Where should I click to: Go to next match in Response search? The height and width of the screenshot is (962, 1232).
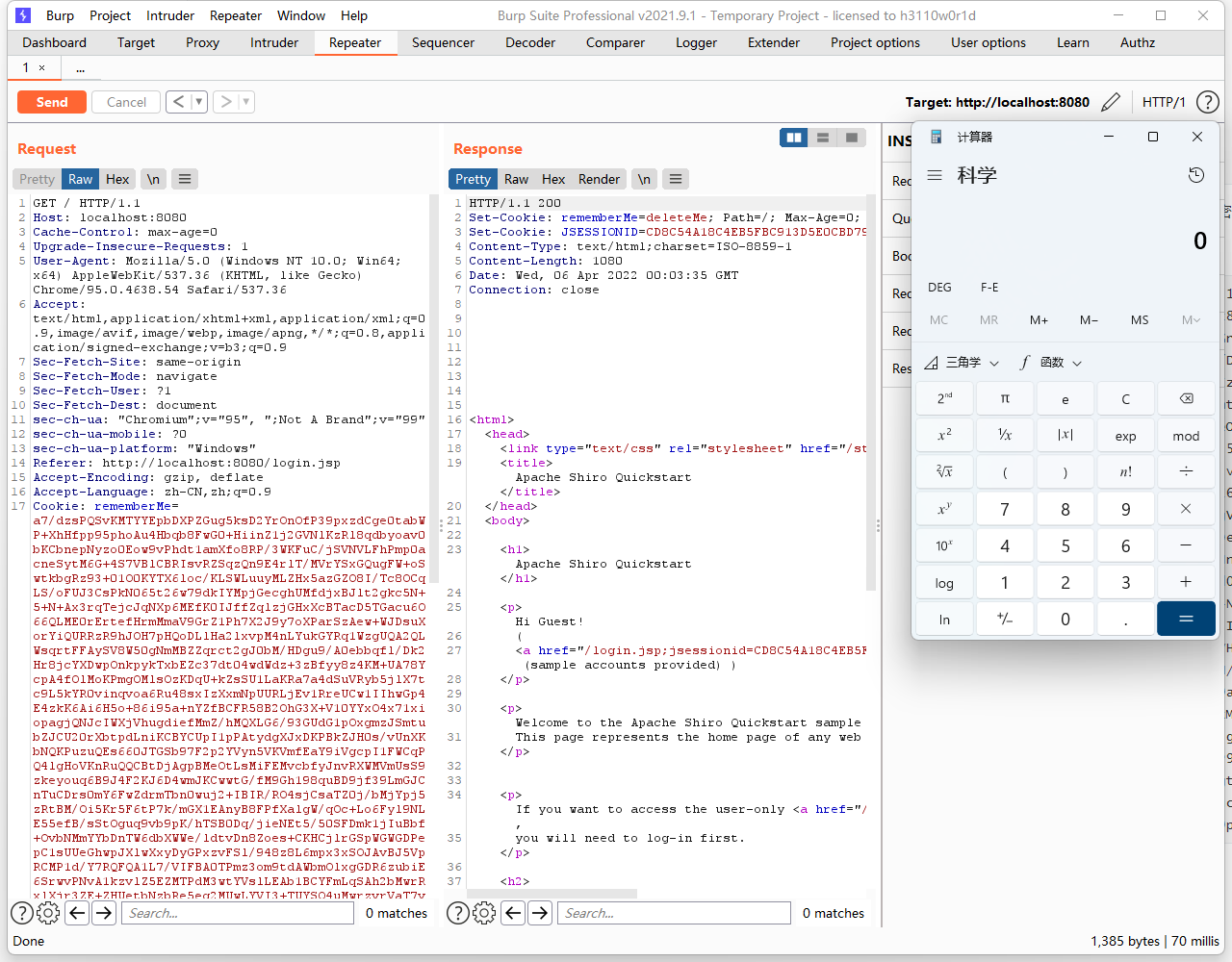(x=540, y=913)
